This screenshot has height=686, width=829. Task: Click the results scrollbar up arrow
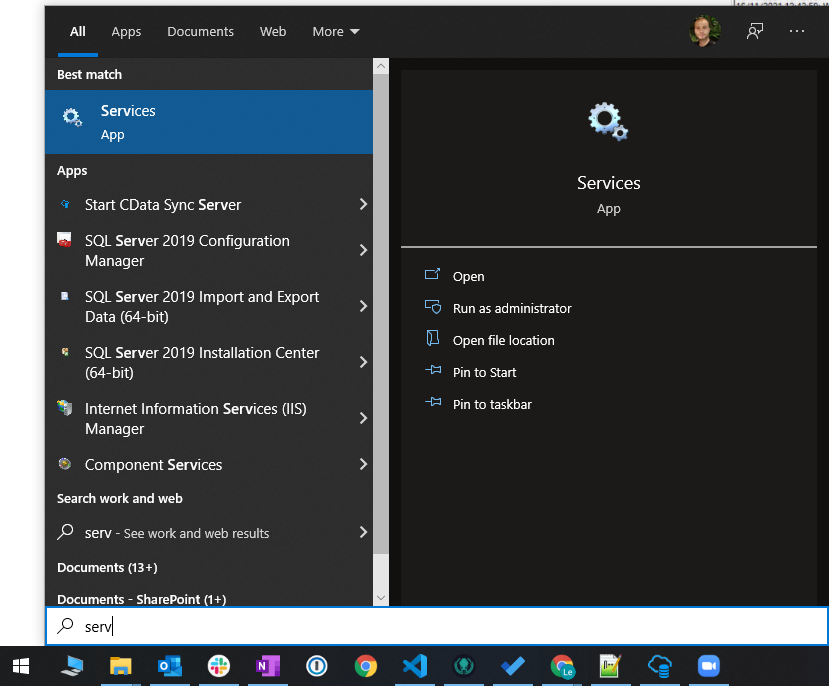[381, 66]
